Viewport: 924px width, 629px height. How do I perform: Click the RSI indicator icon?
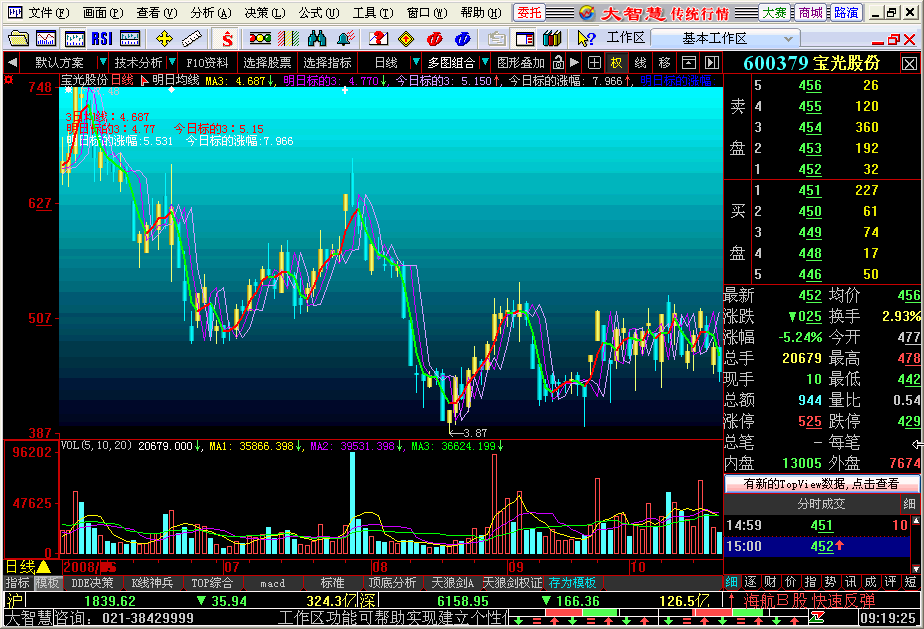(x=102, y=39)
